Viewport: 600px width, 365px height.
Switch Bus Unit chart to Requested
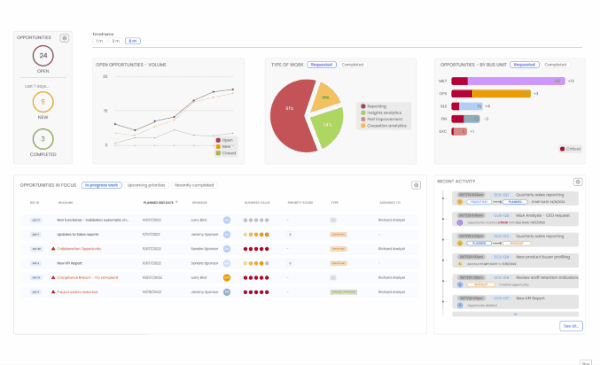point(524,65)
